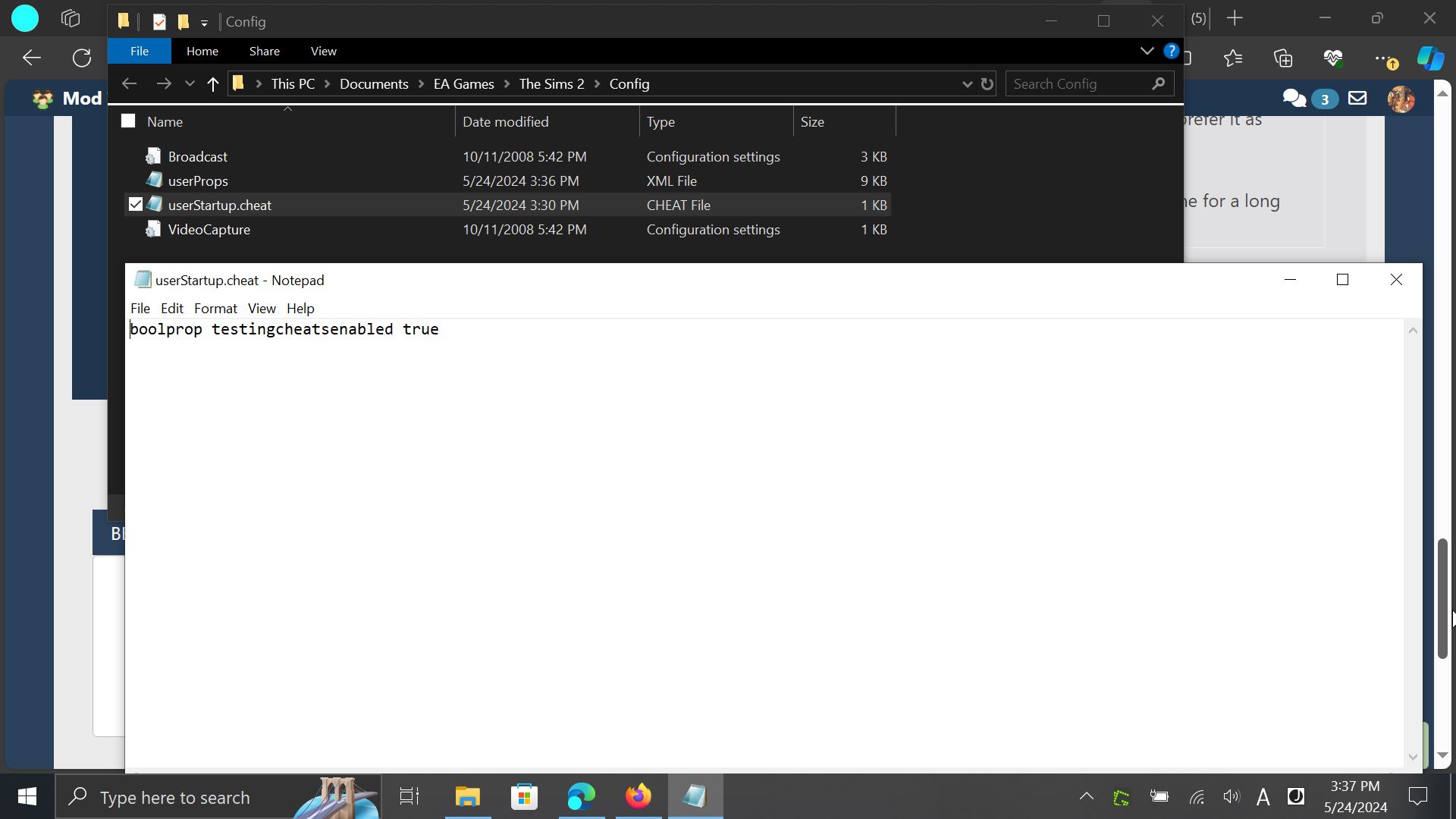
Task: Open the forum mail envelope icon
Action: point(1357,99)
